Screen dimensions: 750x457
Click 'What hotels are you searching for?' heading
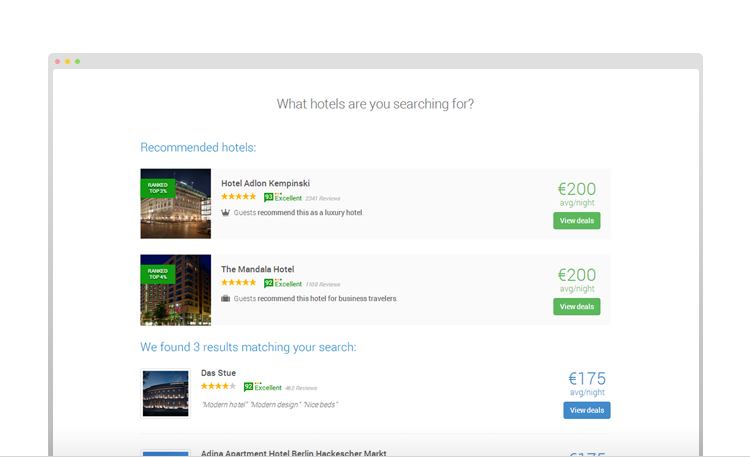point(375,104)
